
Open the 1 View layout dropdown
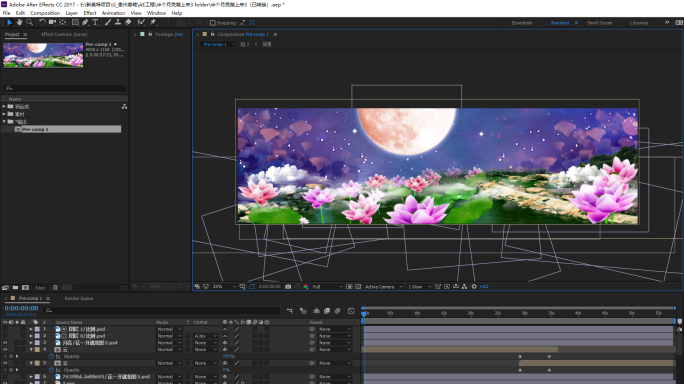click(x=419, y=287)
